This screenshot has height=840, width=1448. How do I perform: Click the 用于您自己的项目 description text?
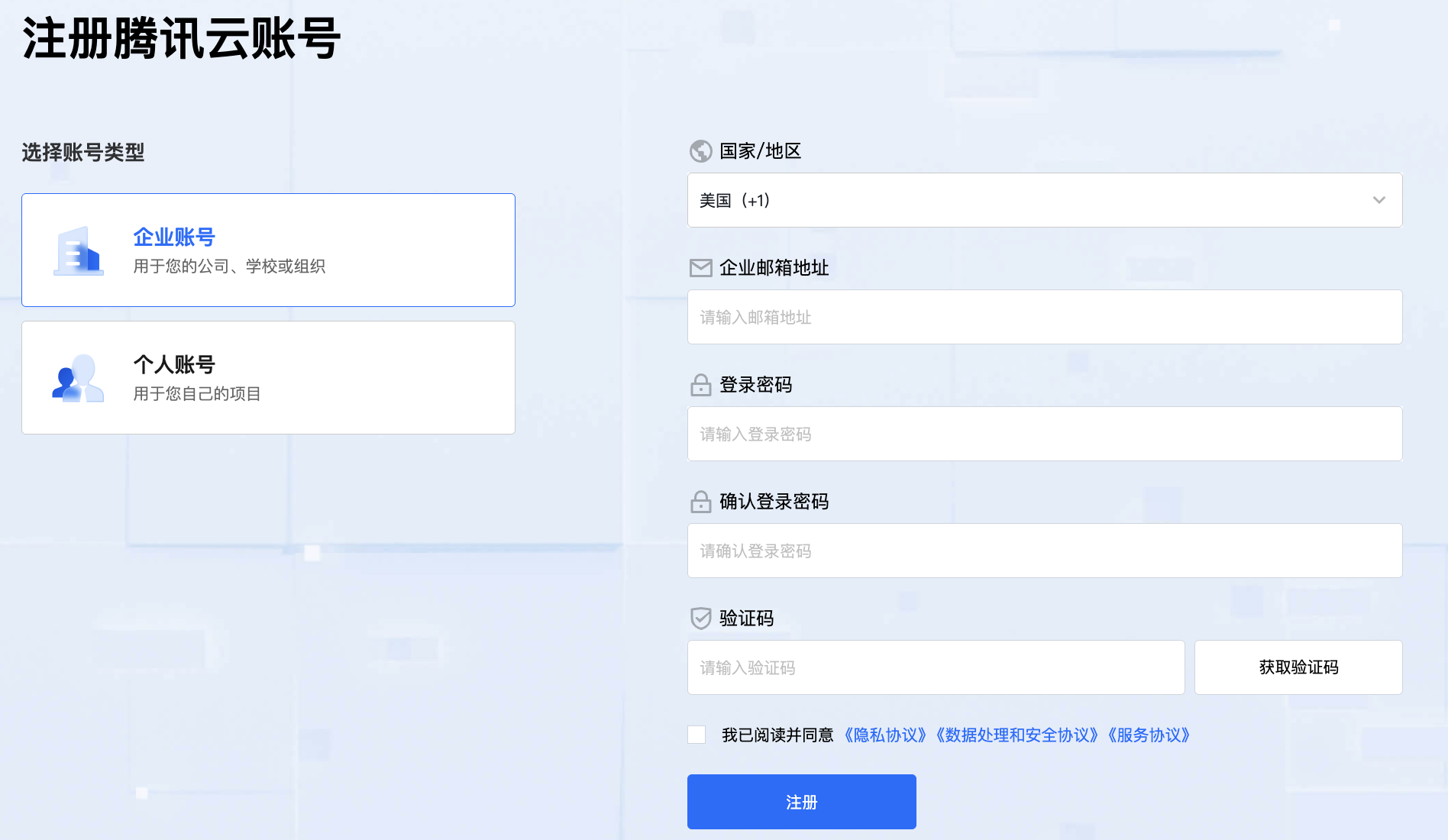click(197, 394)
